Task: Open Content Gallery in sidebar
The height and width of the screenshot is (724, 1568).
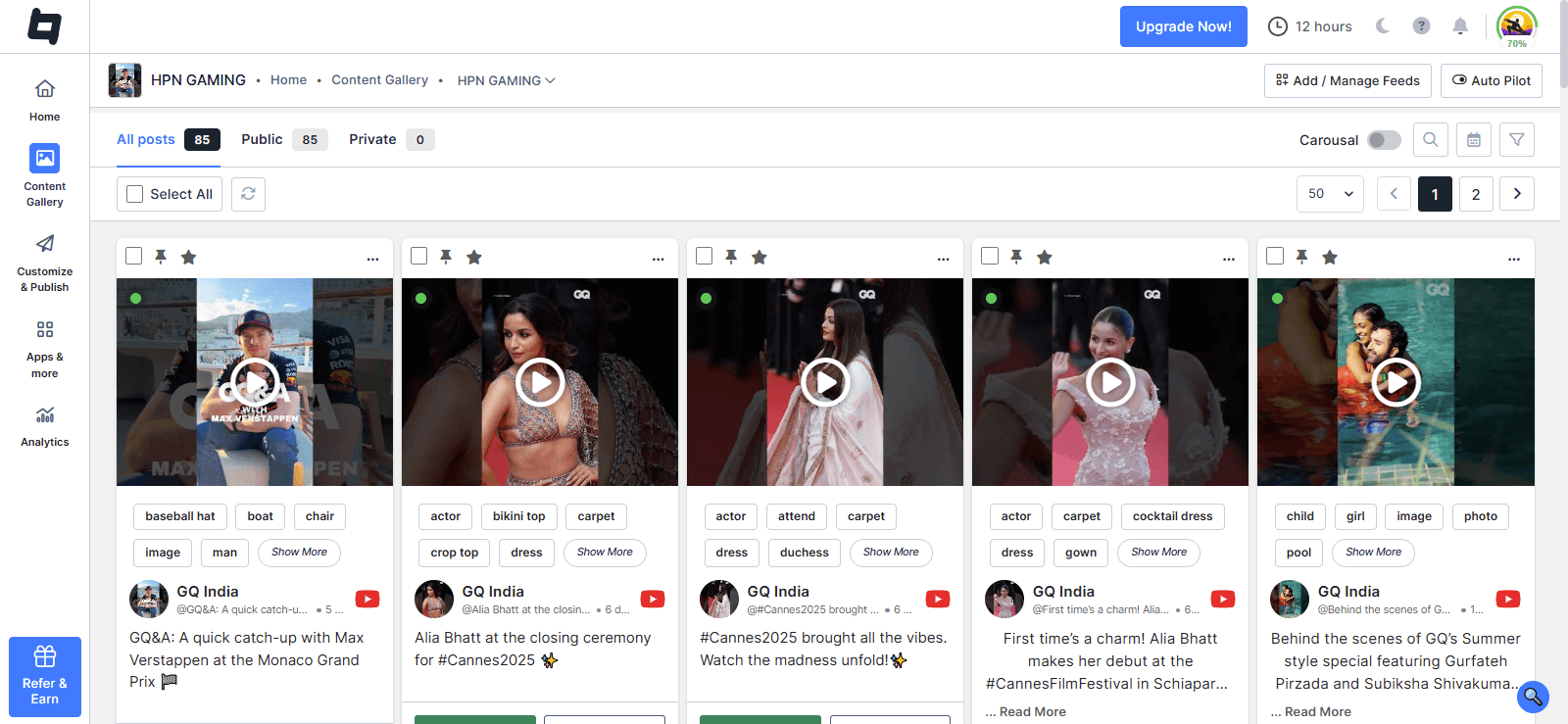Action: (44, 176)
